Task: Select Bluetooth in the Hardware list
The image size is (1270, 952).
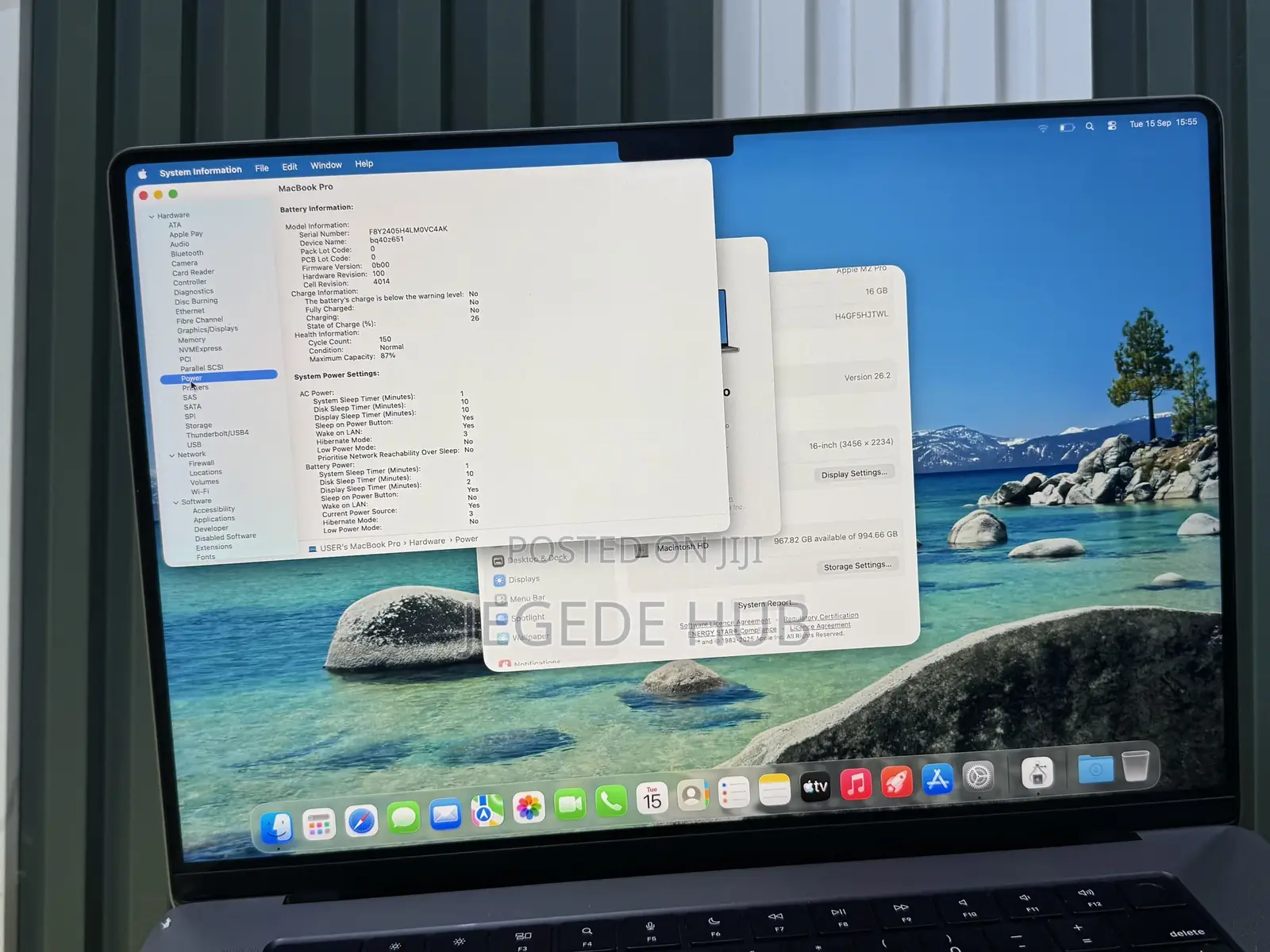Action: click(x=187, y=253)
